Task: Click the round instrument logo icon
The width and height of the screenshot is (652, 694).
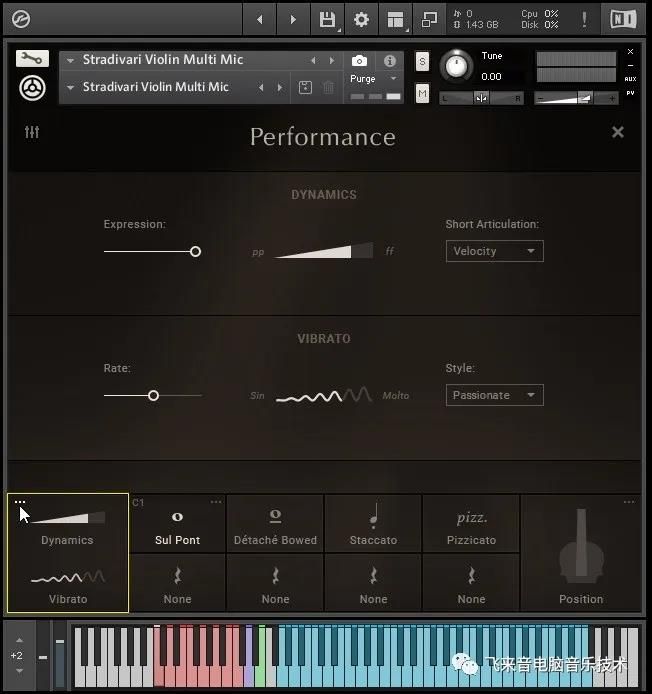Action: pos(32,88)
